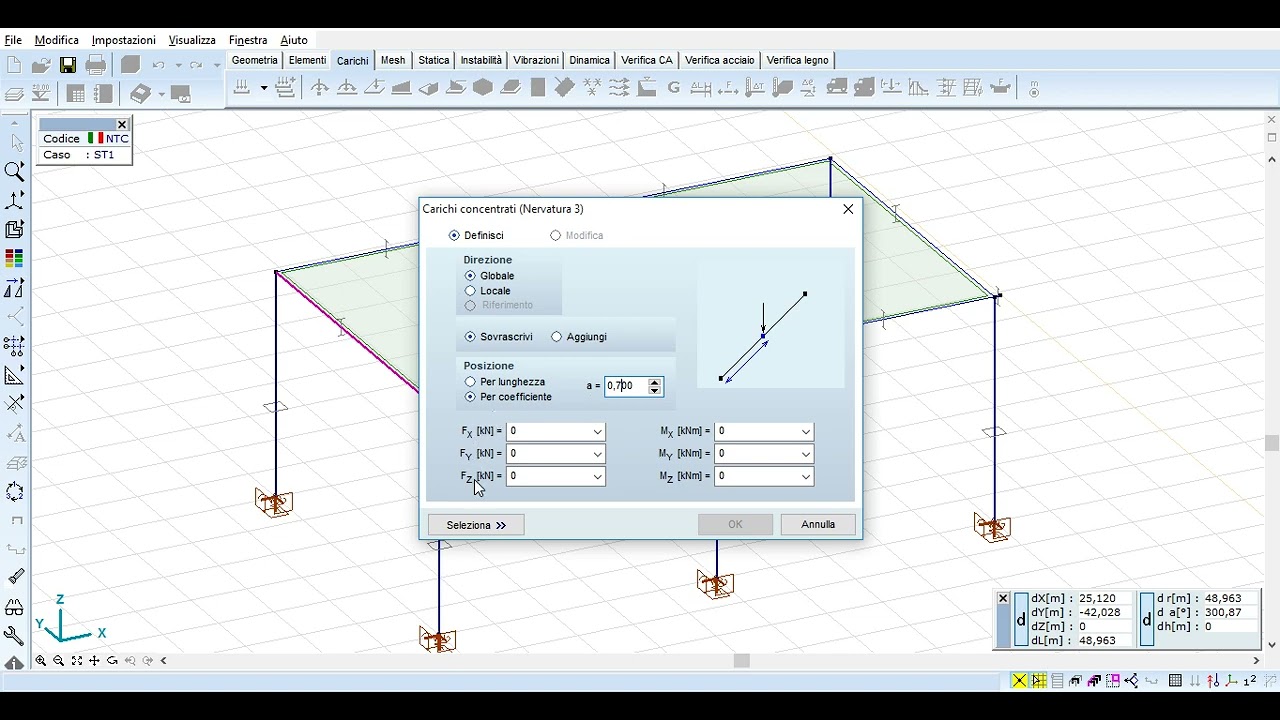Open a file with the folder icon
Screen dimensions: 1280x720
pos(41,65)
